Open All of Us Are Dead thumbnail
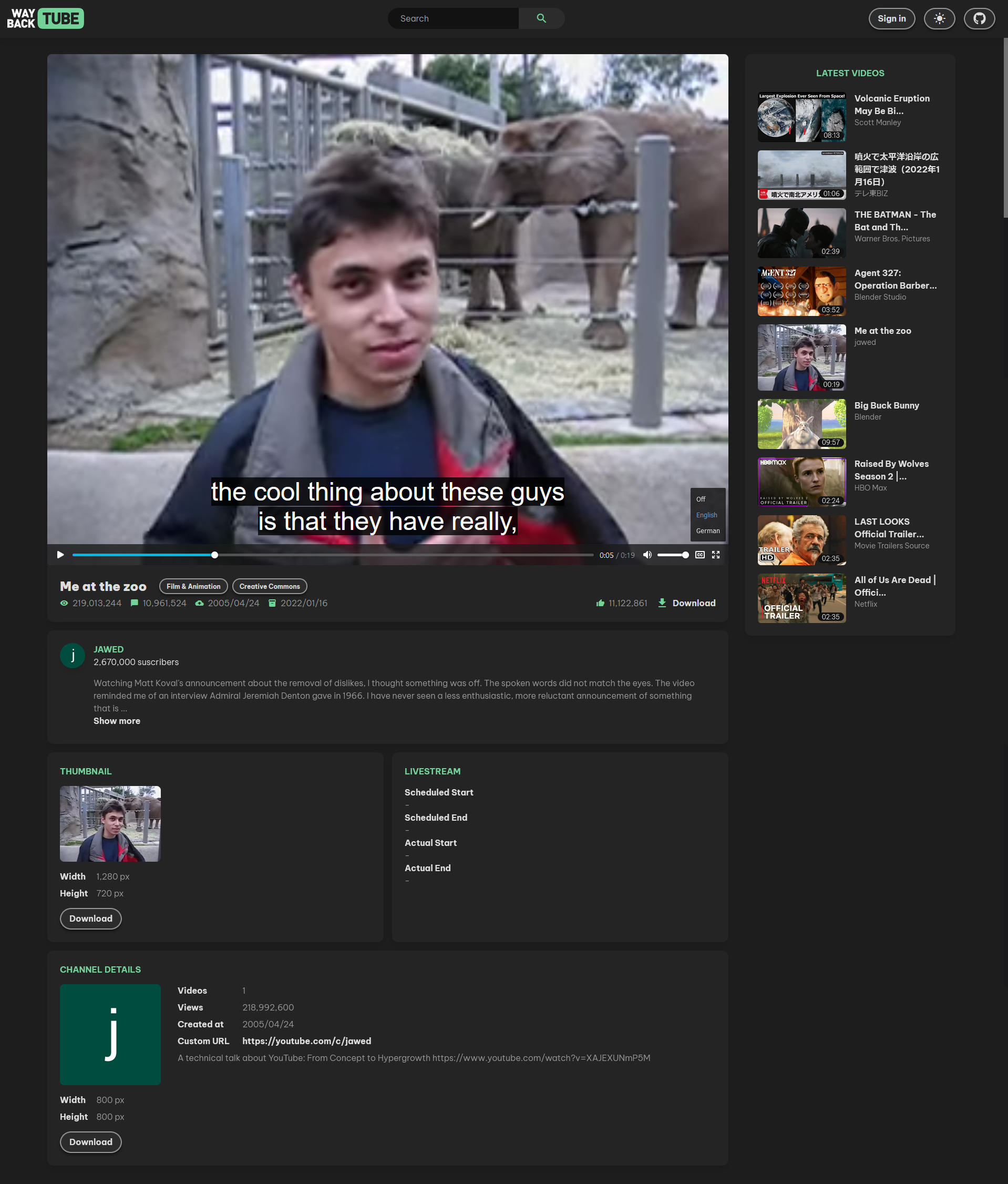 click(x=801, y=598)
